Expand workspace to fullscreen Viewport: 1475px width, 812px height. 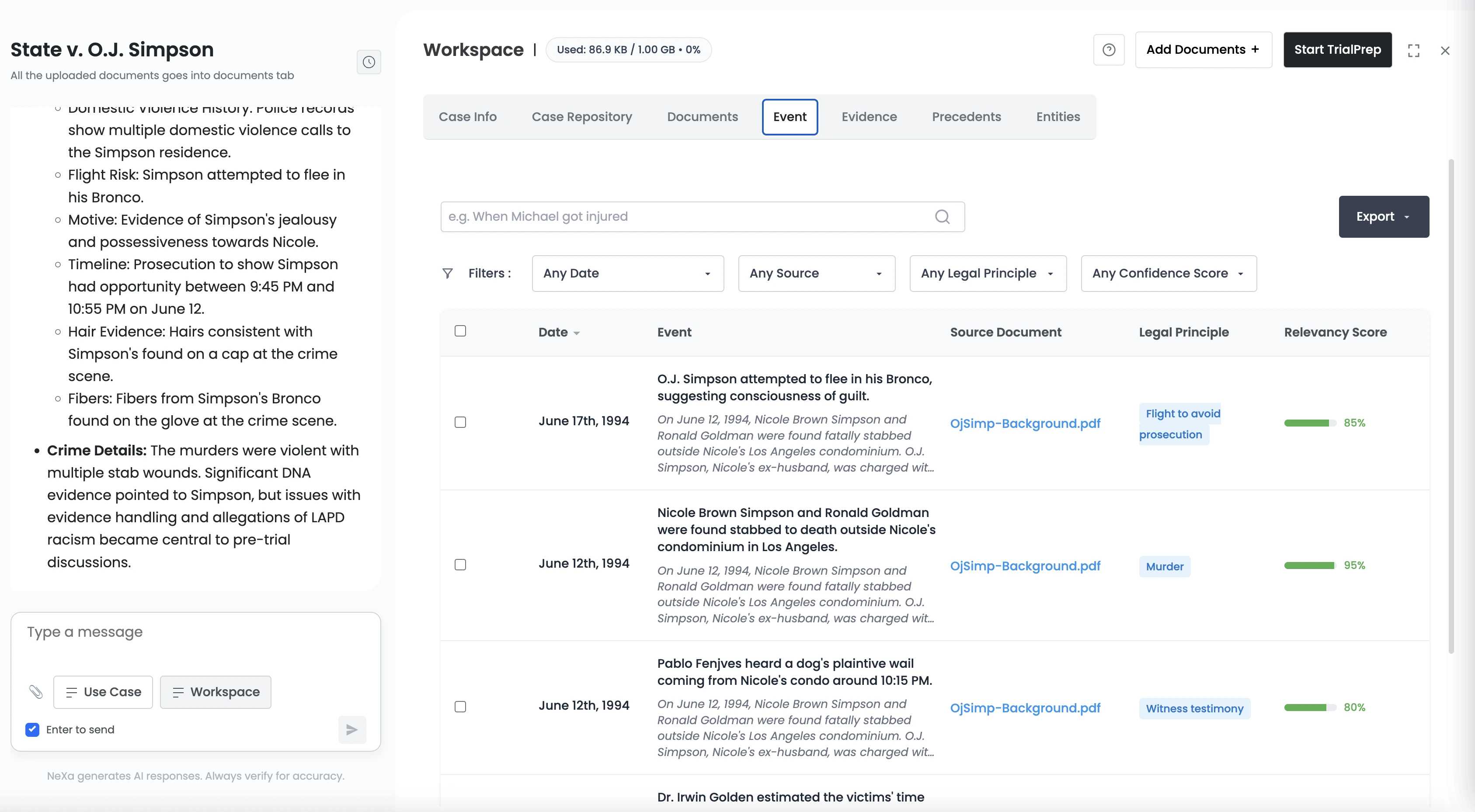1413,50
